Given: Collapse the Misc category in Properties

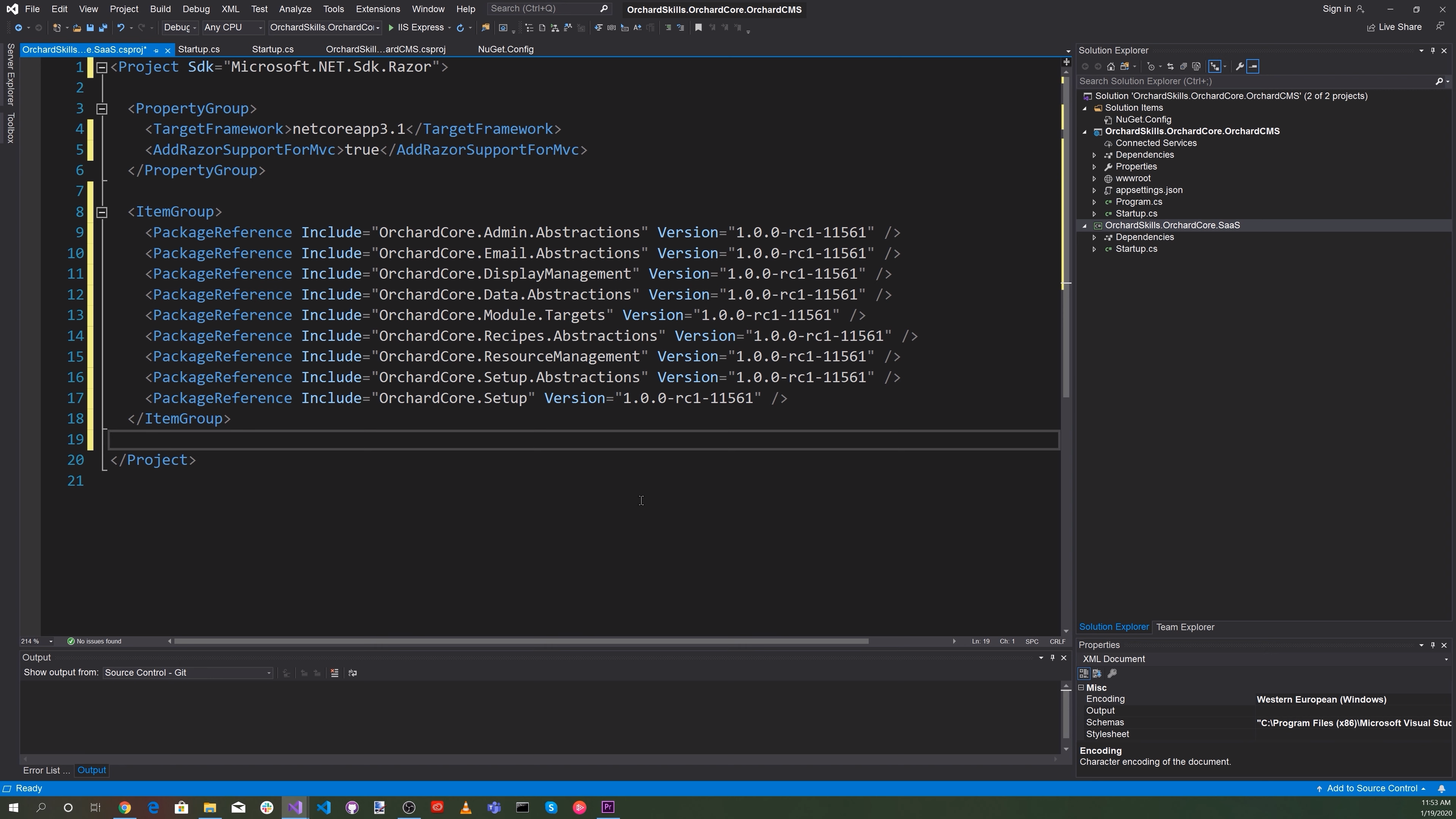Looking at the screenshot, I should point(1081,688).
